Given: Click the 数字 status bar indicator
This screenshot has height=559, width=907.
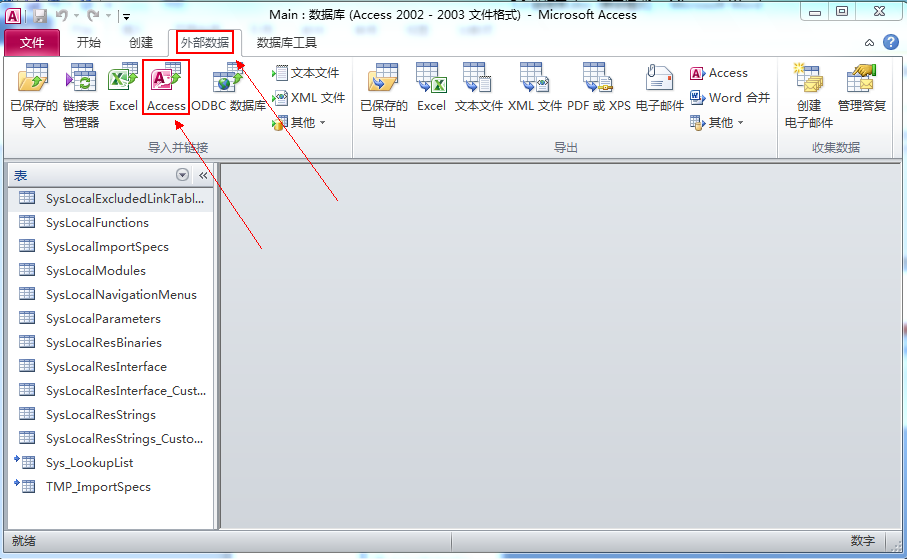Looking at the screenshot, I should click(x=862, y=541).
